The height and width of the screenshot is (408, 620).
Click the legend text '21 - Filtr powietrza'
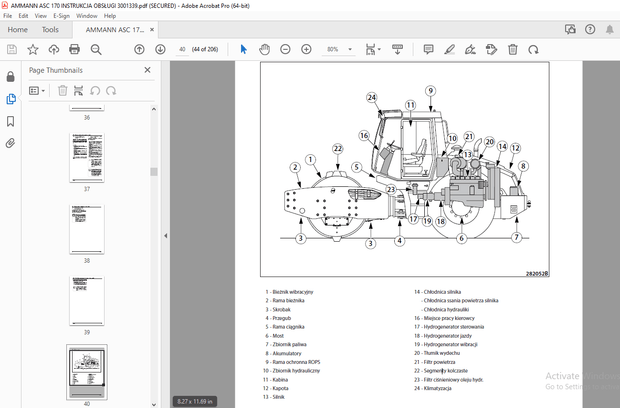pyautogui.click(x=435, y=362)
